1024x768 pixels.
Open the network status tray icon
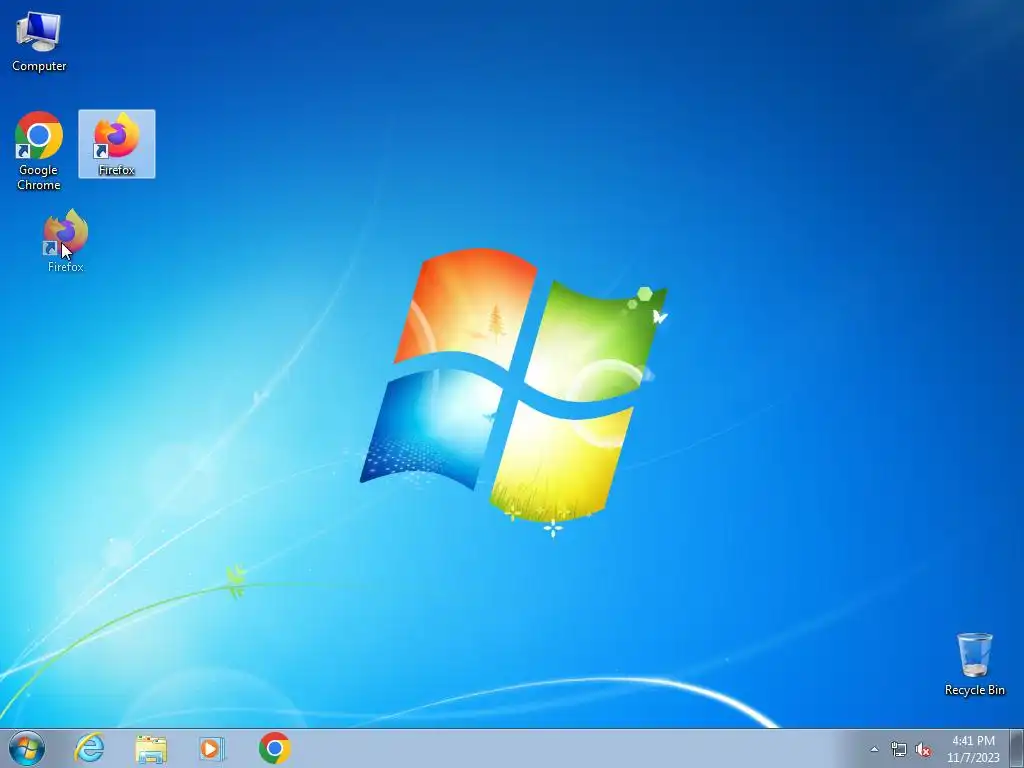click(x=899, y=749)
